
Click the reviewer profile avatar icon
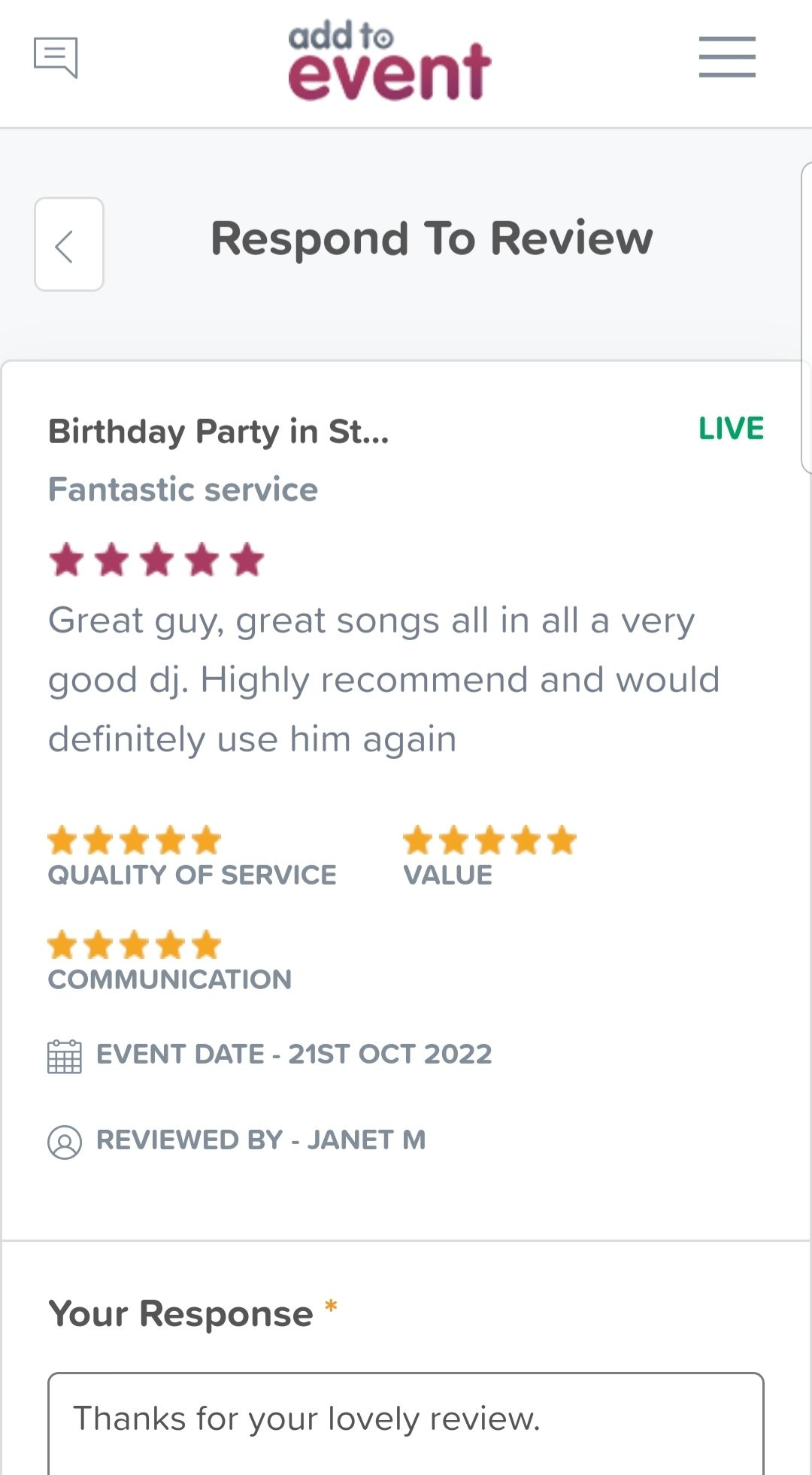[65, 1142]
